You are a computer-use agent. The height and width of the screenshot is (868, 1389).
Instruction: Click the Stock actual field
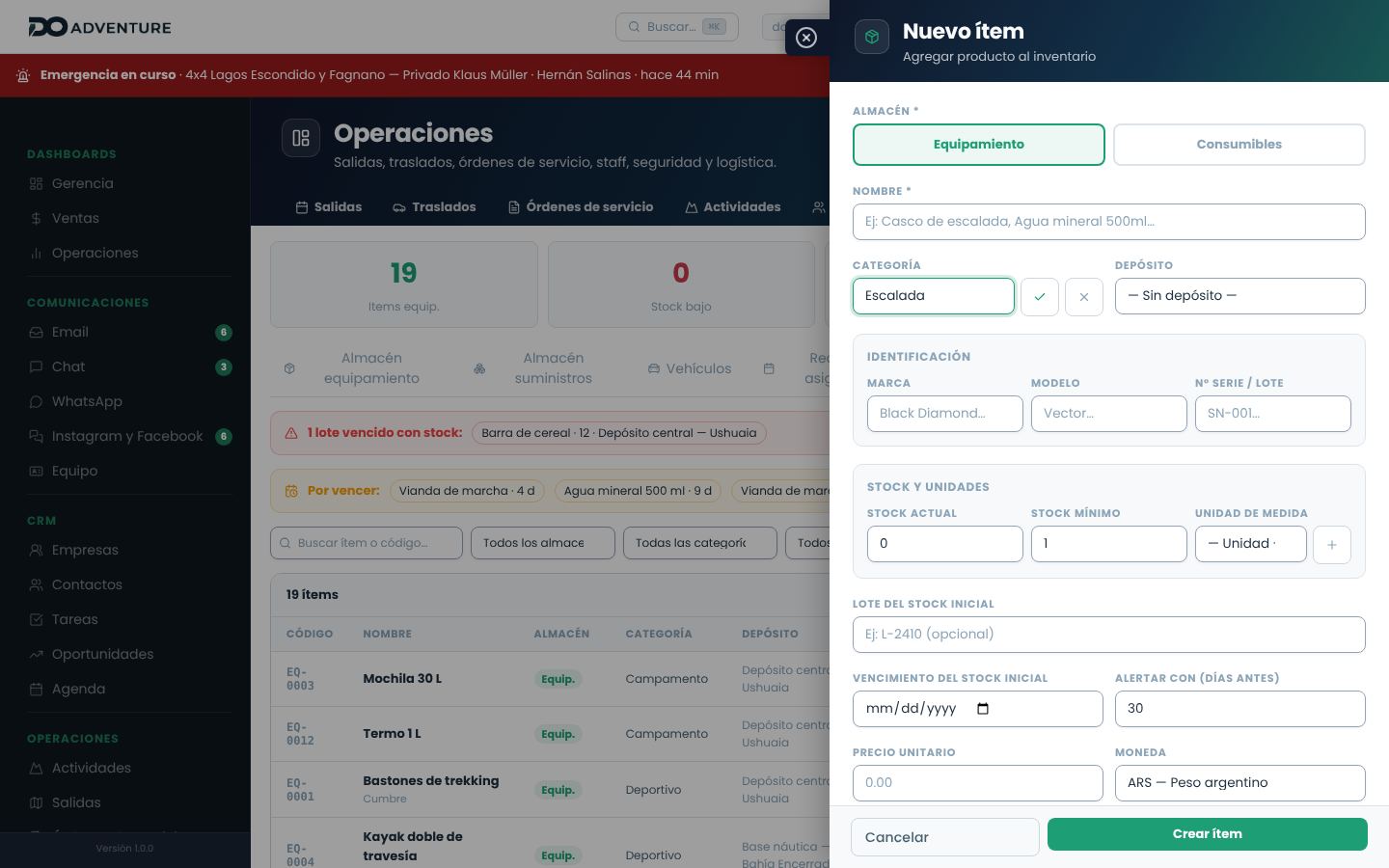pos(945,544)
